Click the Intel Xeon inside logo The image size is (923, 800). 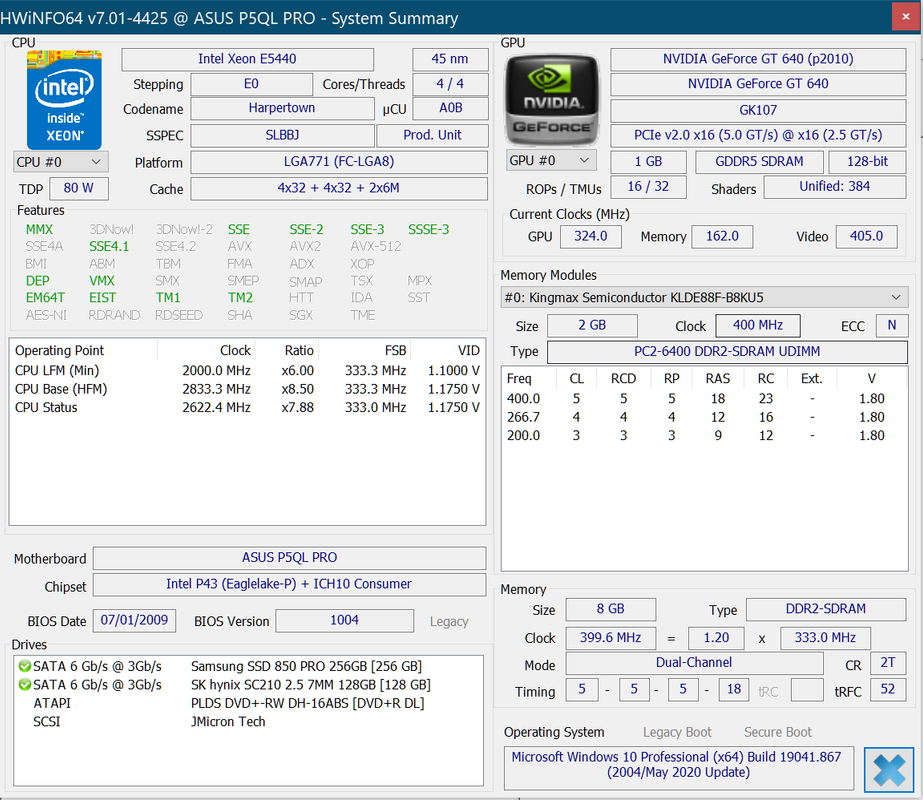click(64, 99)
